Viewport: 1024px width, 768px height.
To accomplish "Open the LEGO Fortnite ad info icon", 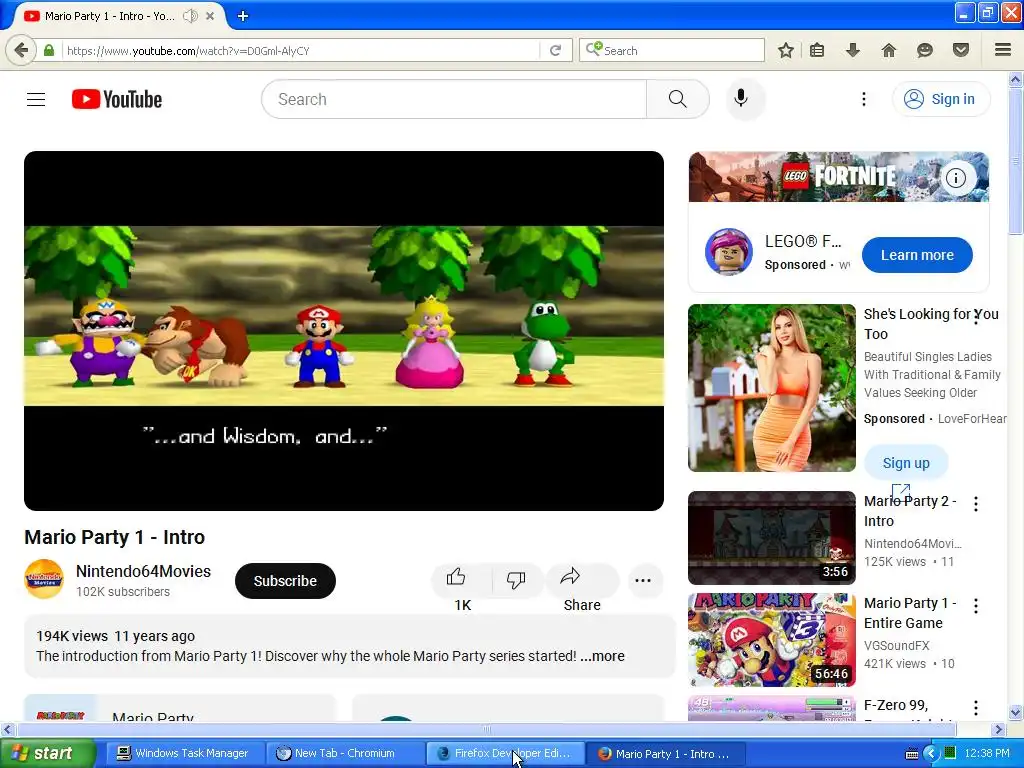I will point(956,178).
